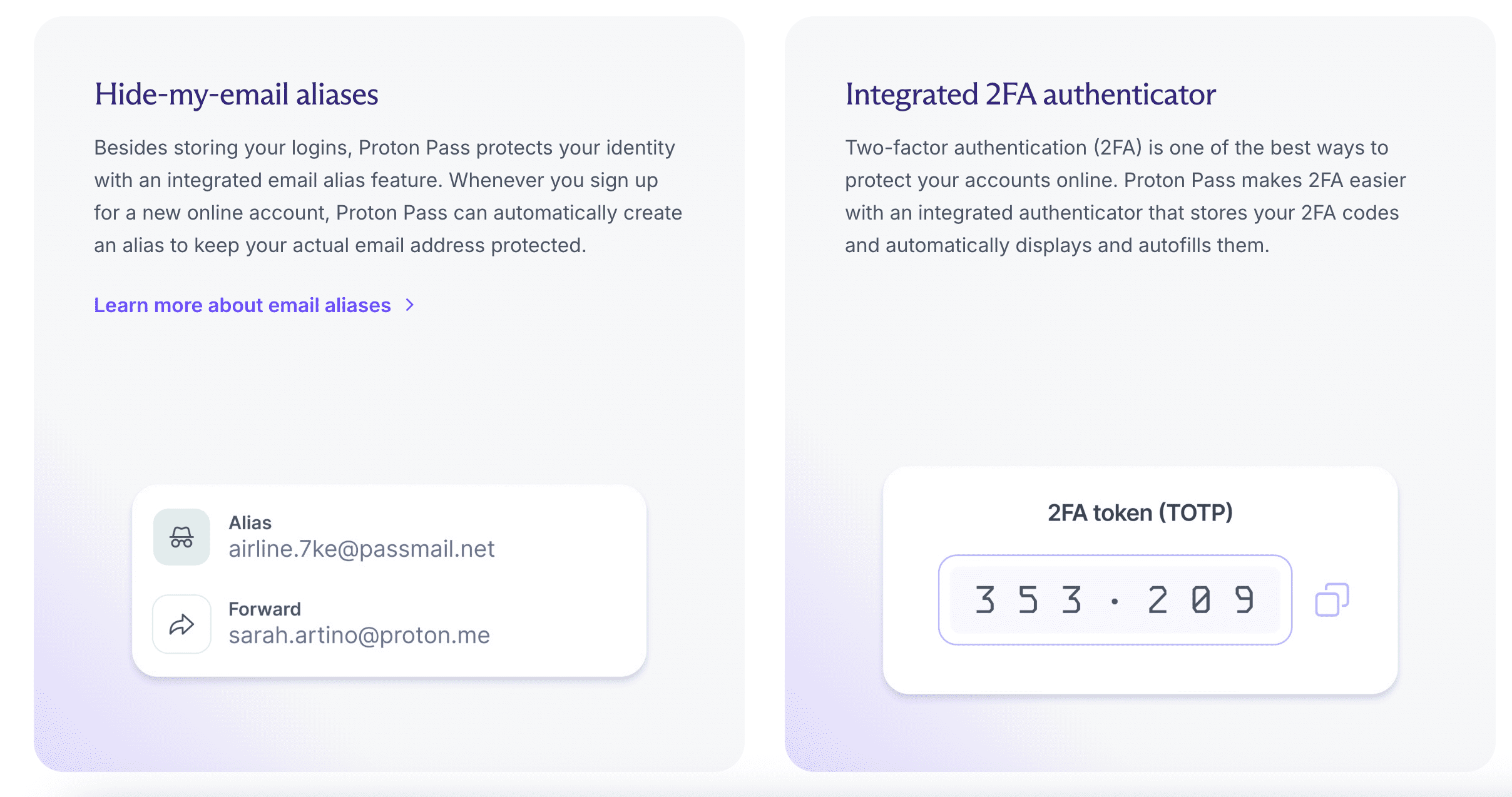
Task: Click the Integrated 2FA authenticator heading
Action: click(1030, 94)
